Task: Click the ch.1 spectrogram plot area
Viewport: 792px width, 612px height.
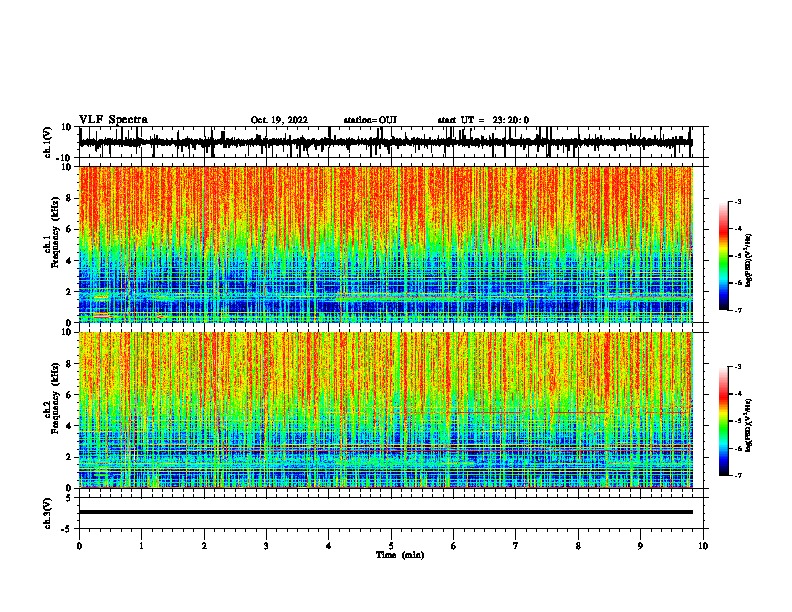Action: 385,244
